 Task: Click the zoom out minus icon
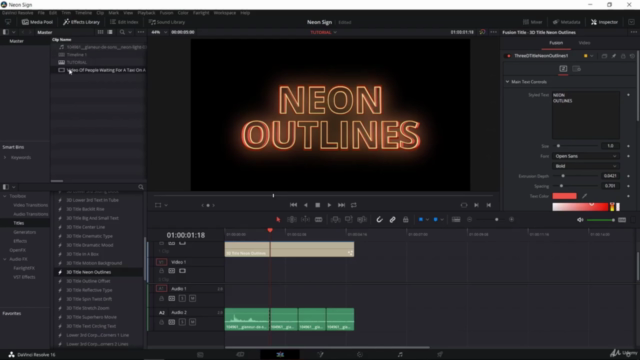point(469,220)
